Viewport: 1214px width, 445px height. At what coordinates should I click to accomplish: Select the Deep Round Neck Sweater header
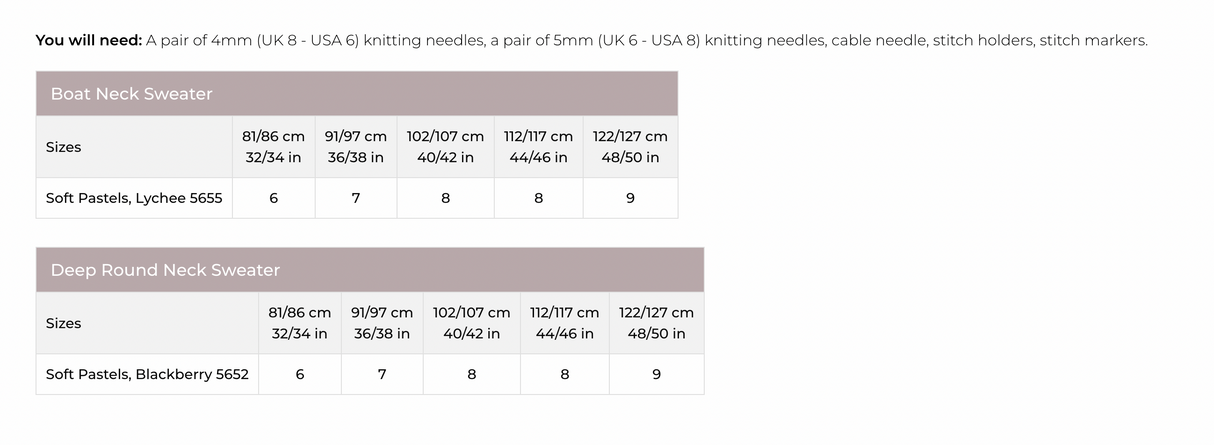point(165,270)
